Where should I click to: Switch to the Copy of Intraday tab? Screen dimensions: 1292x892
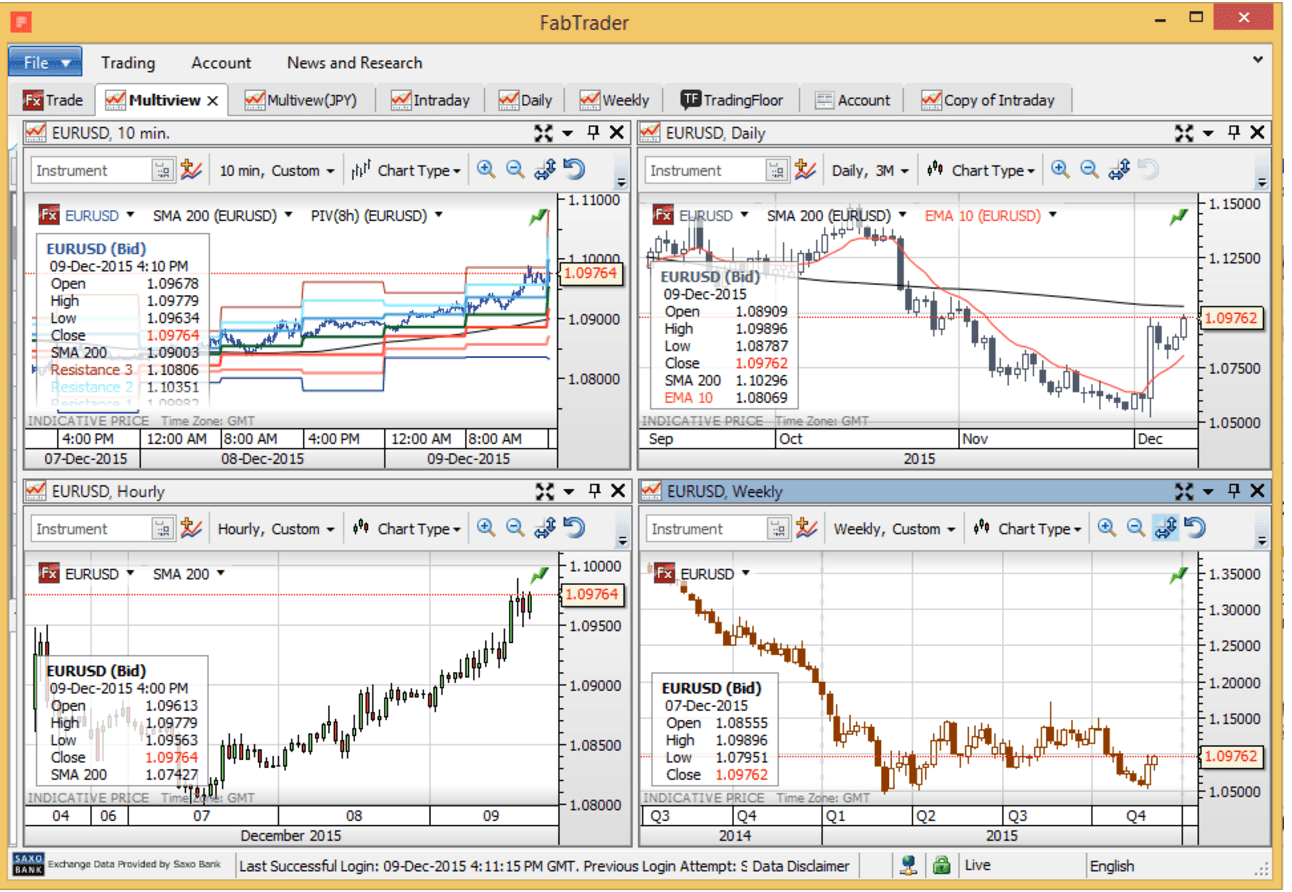coord(988,100)
